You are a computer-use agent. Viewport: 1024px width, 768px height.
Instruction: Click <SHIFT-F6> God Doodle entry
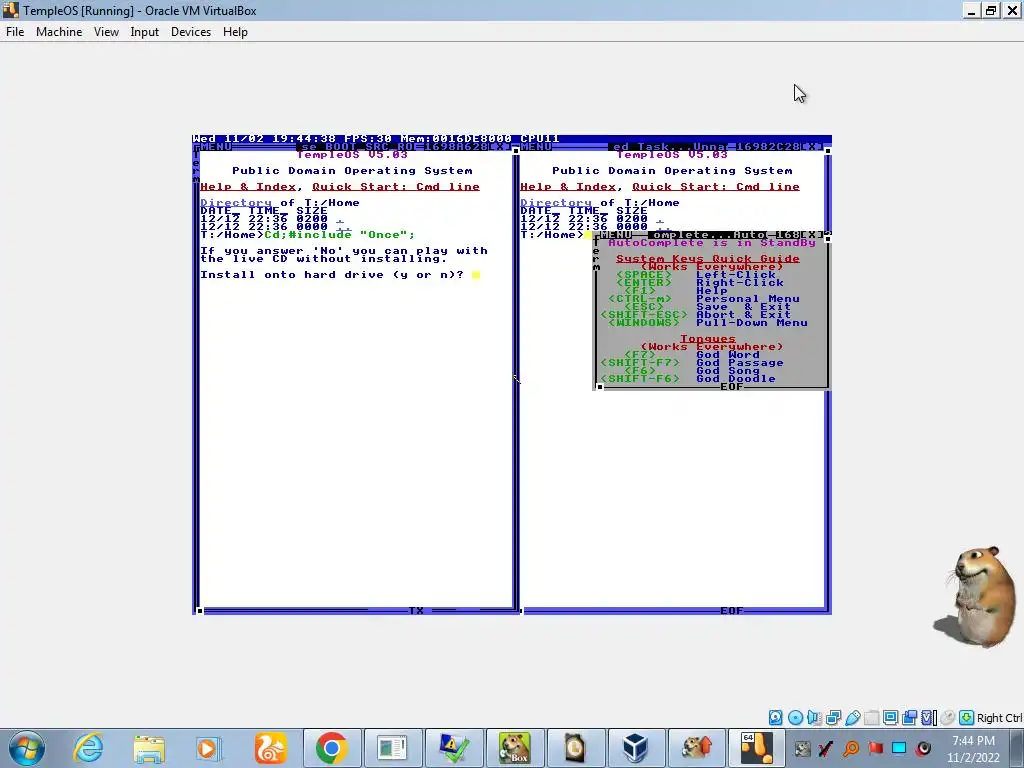688,379
